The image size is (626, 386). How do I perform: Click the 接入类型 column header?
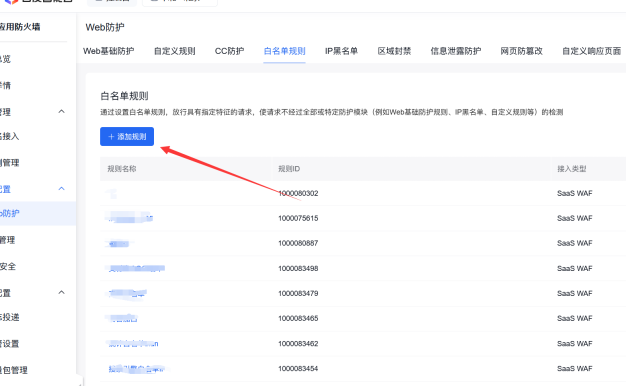tap(572, 169)
